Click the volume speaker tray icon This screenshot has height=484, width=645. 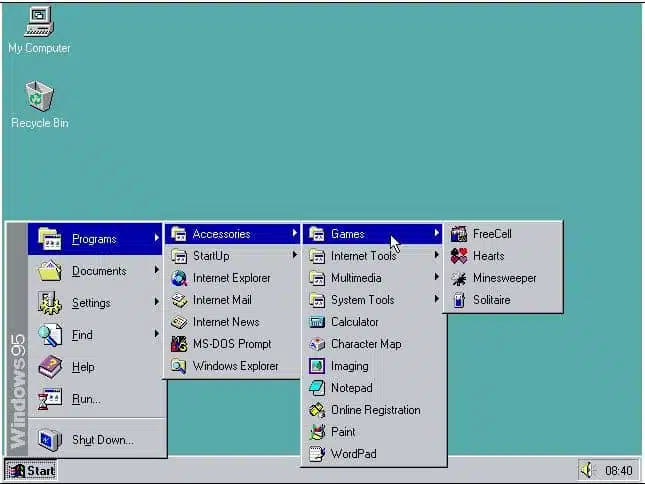coord(589,470)
